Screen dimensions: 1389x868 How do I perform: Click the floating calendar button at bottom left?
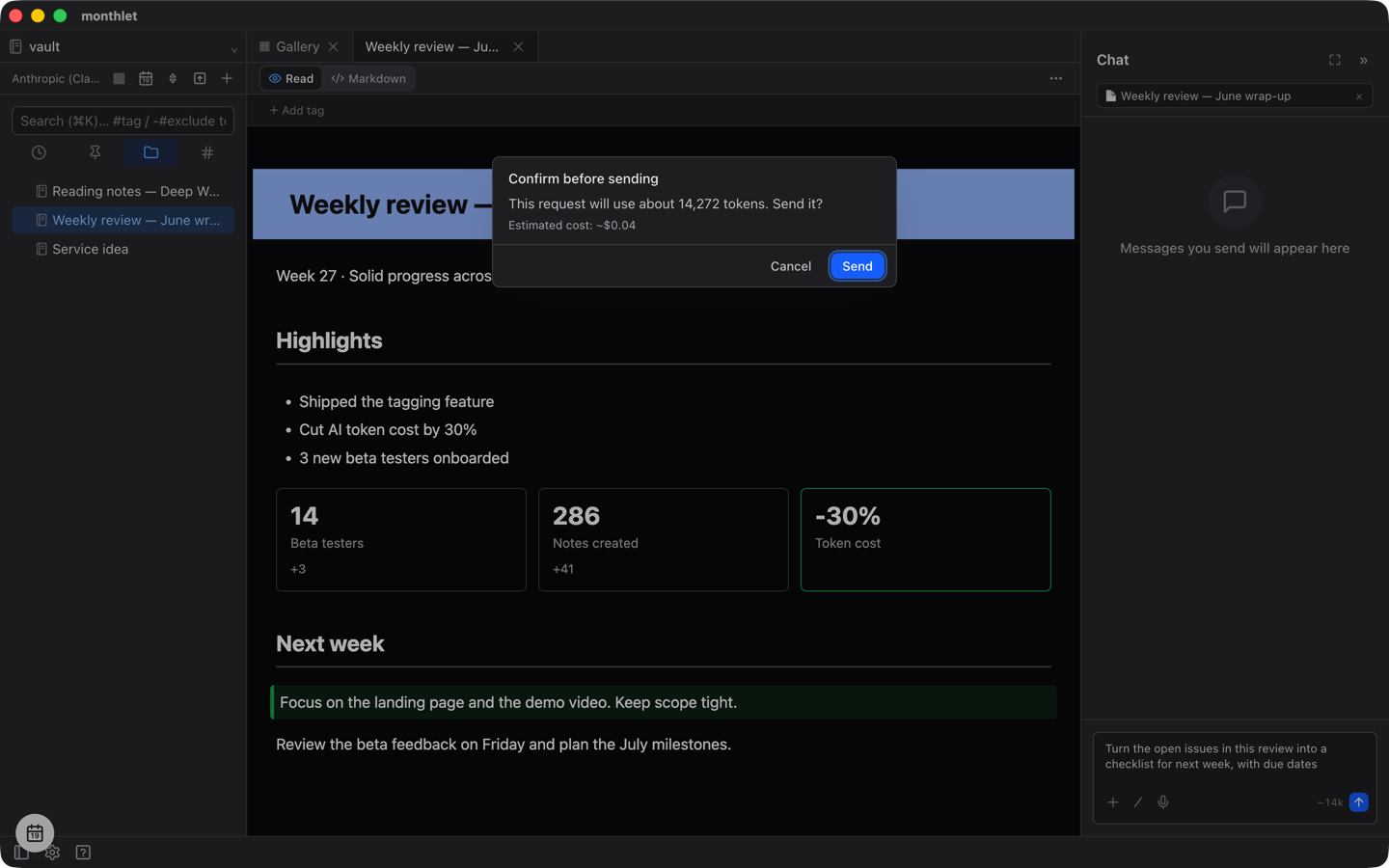[35, 833]
